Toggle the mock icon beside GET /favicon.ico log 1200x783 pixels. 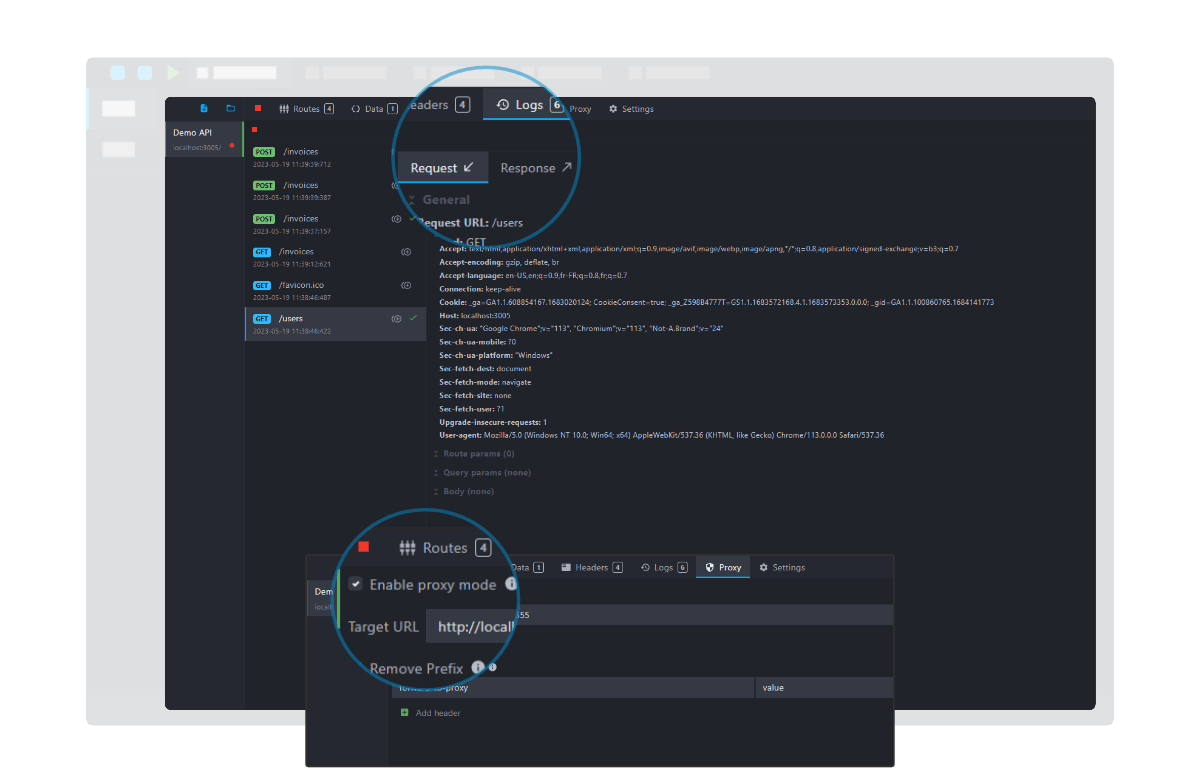coord(406,285)
